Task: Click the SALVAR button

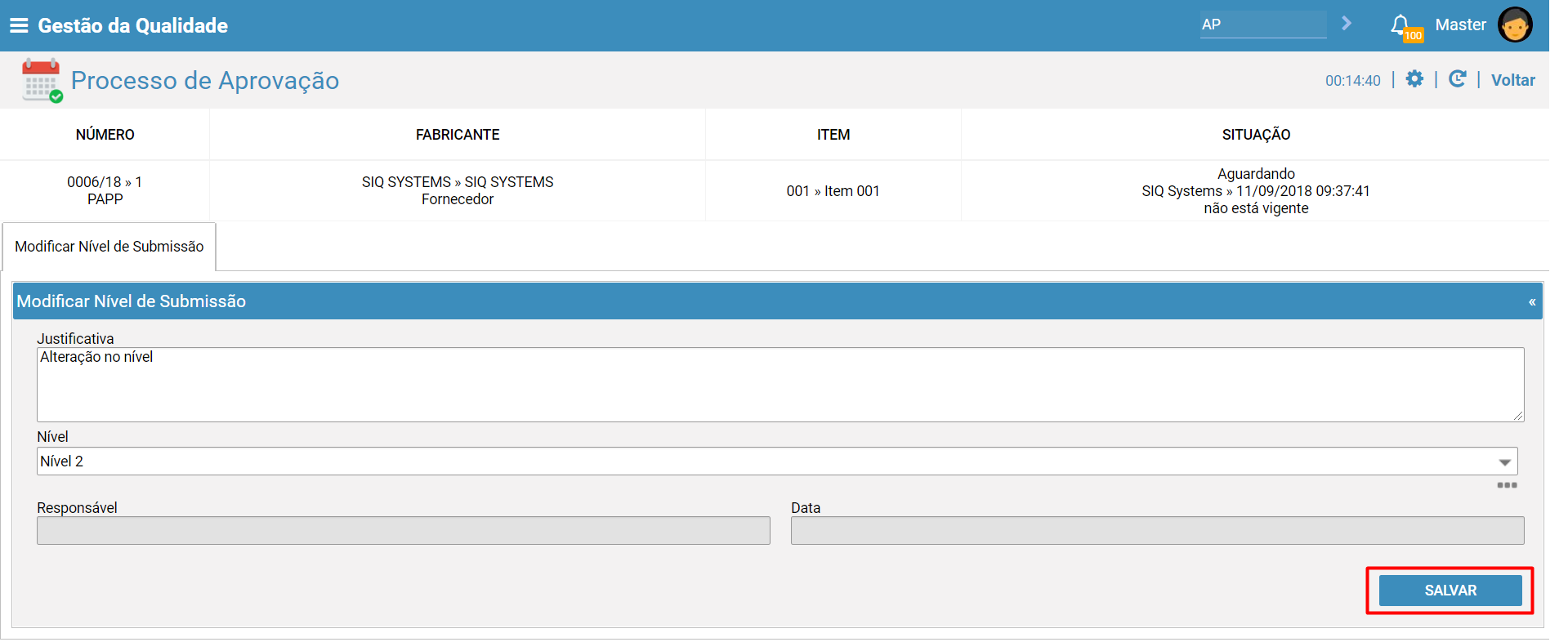Action: click(x=1450, y=591)
